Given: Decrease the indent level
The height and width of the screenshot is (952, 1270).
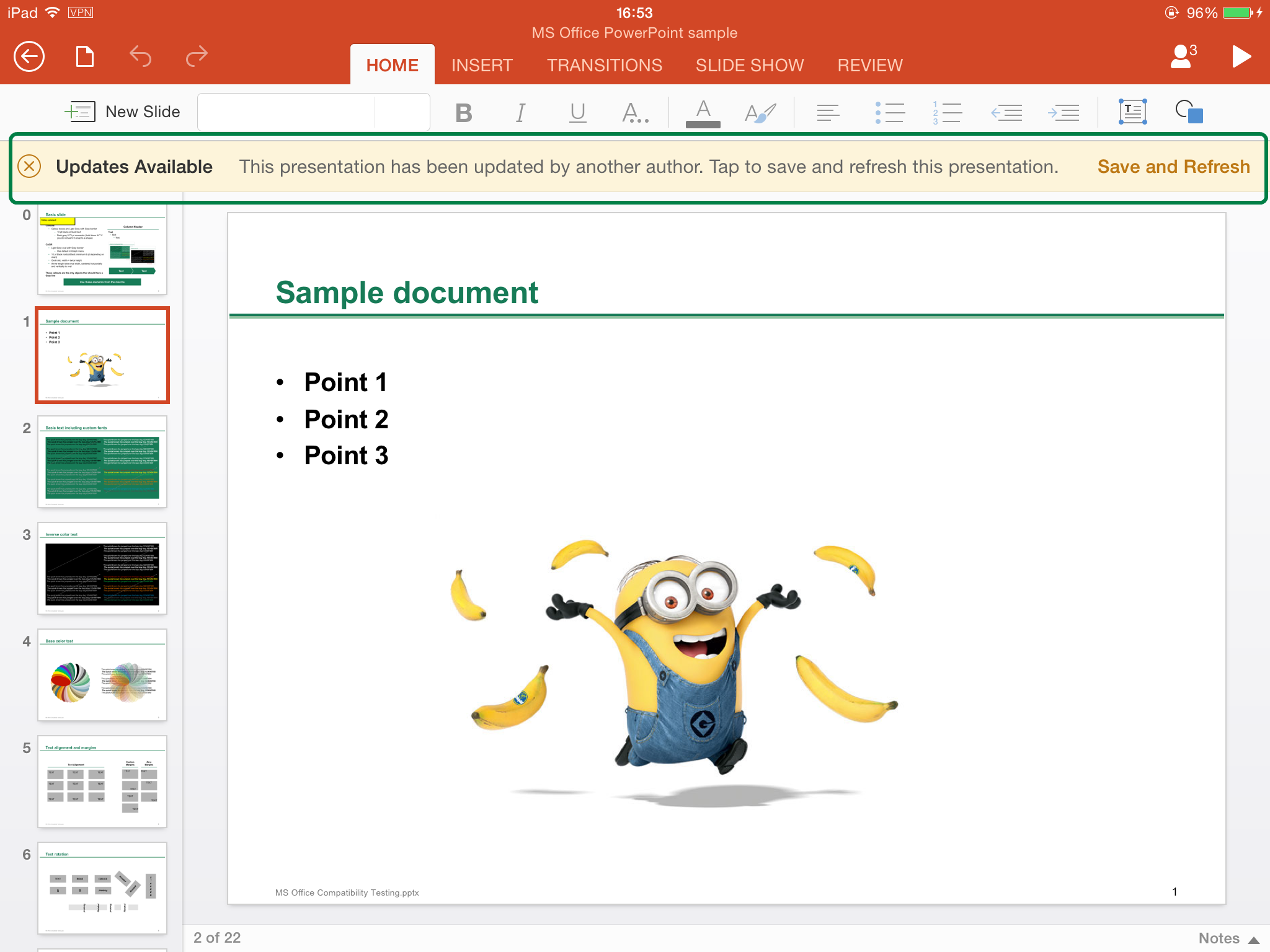Looking at the screenshot, I should point(1006,113).
